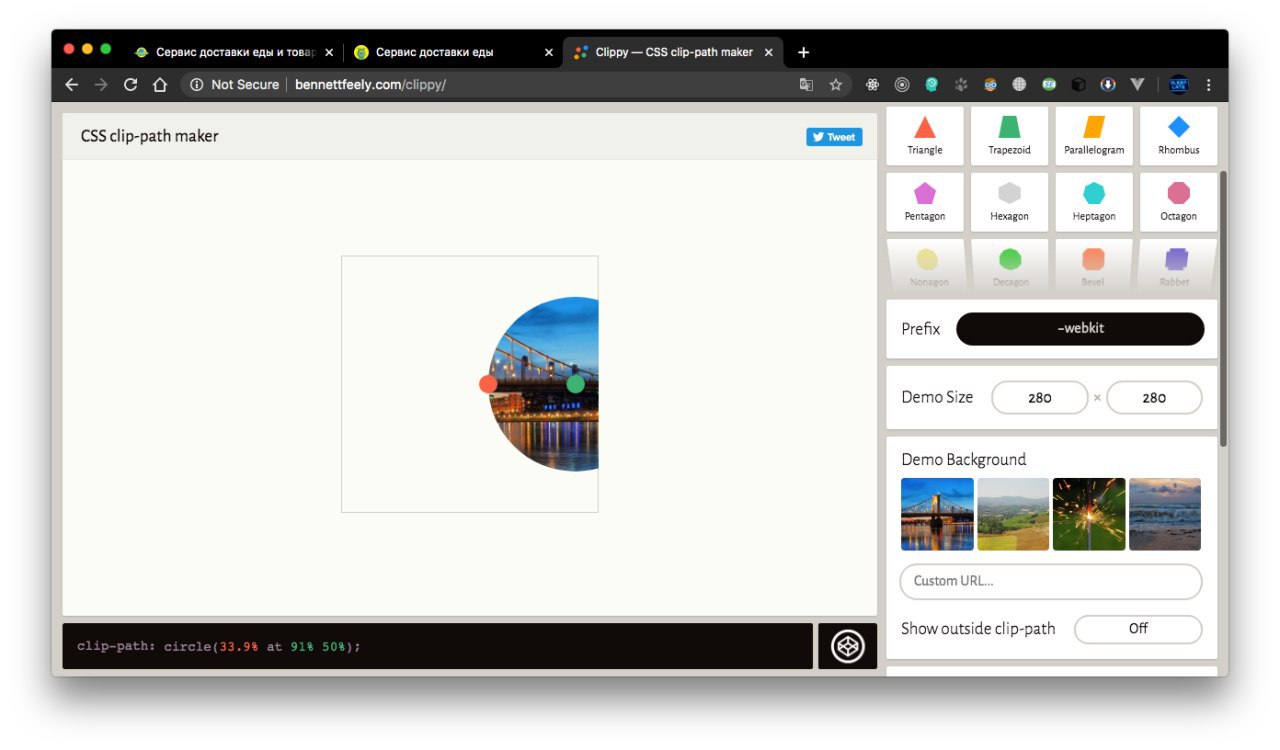Pick the Rabbet shape
This screenshot has width=1280, height=750.
[1176, 266]
